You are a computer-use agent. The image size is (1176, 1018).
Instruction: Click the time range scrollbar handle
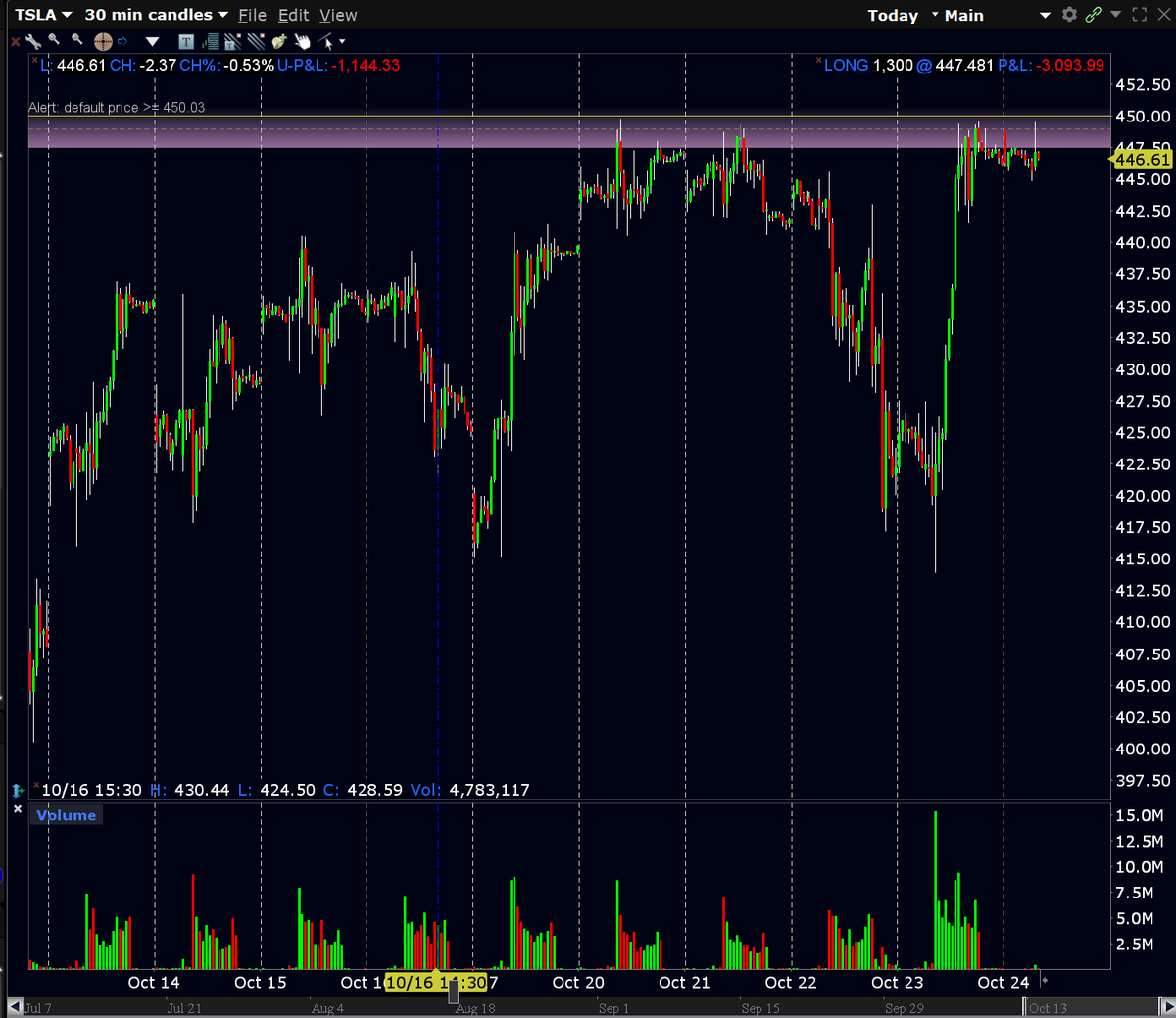tap(454, 993)
